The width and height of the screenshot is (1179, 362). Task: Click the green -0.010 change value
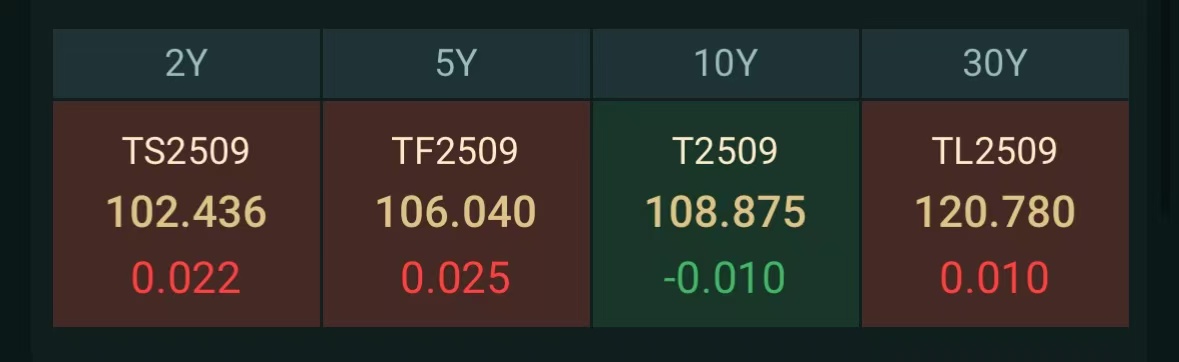coord(725,278)
